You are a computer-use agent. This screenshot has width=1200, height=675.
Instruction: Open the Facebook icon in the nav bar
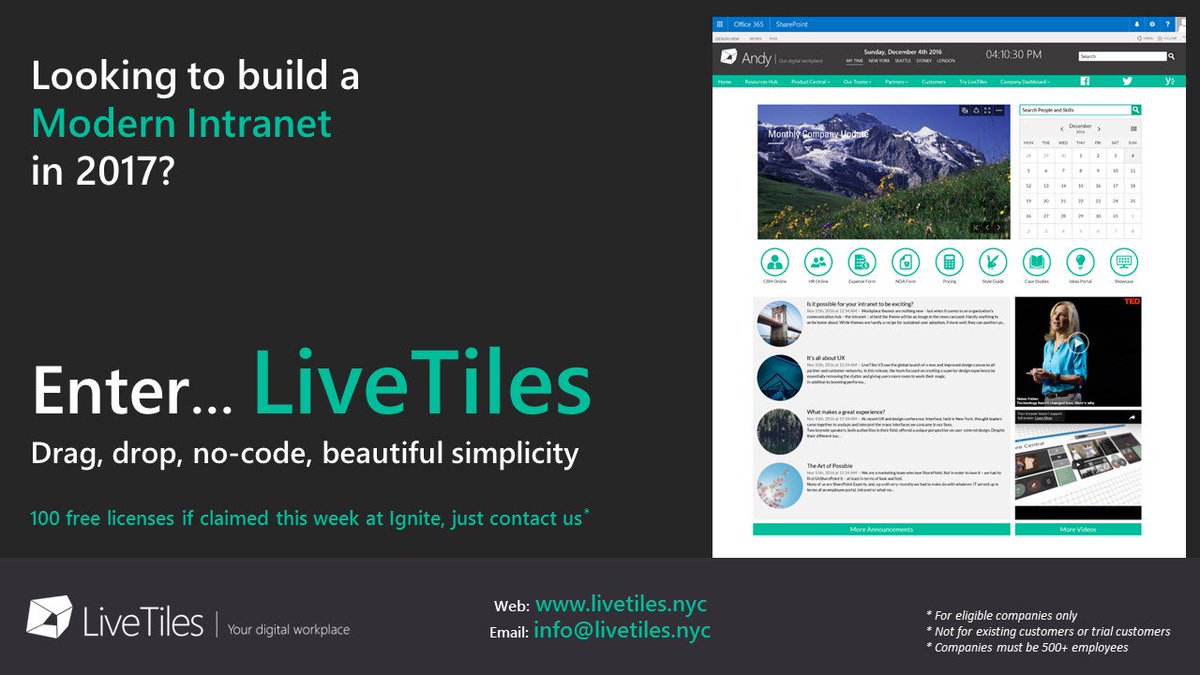pos(1084,81)
